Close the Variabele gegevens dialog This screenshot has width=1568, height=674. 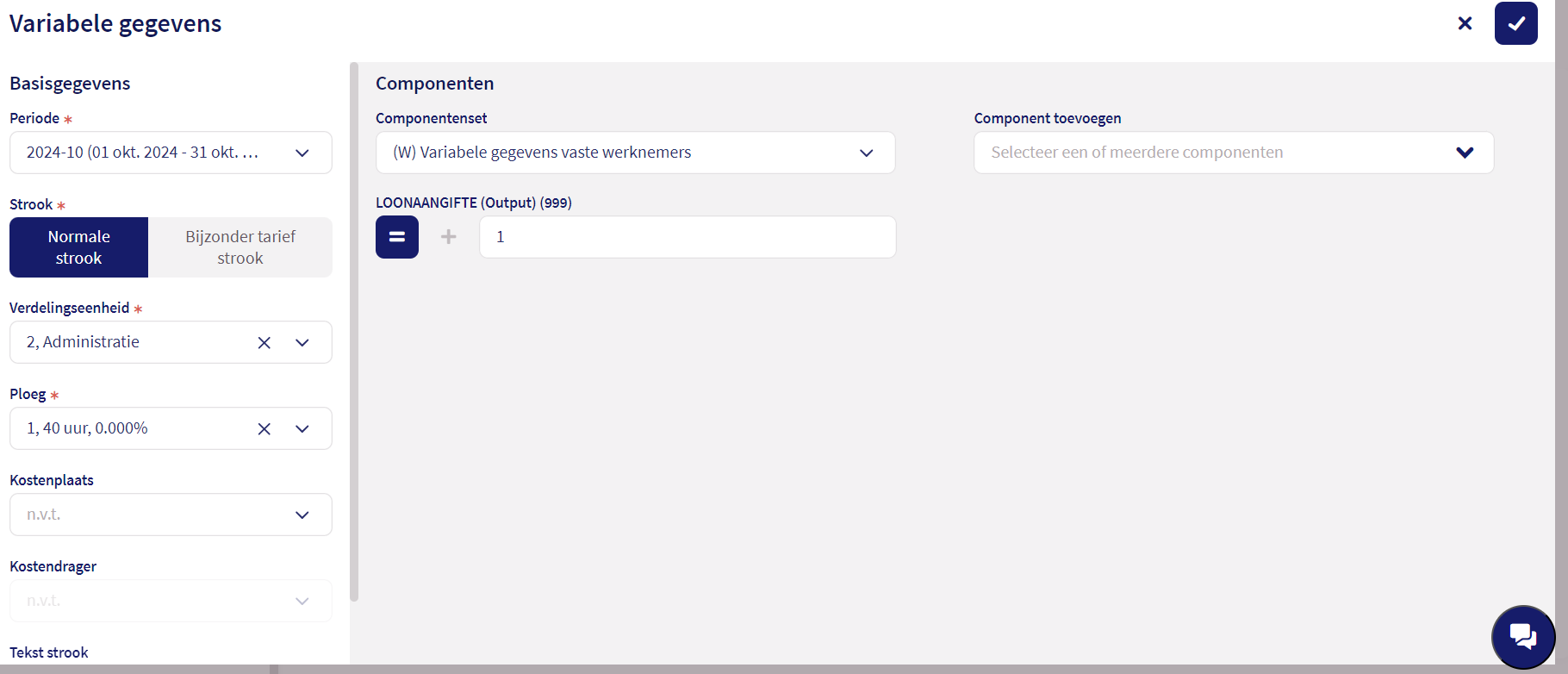pyautogui.click(x=1465, y=23)
